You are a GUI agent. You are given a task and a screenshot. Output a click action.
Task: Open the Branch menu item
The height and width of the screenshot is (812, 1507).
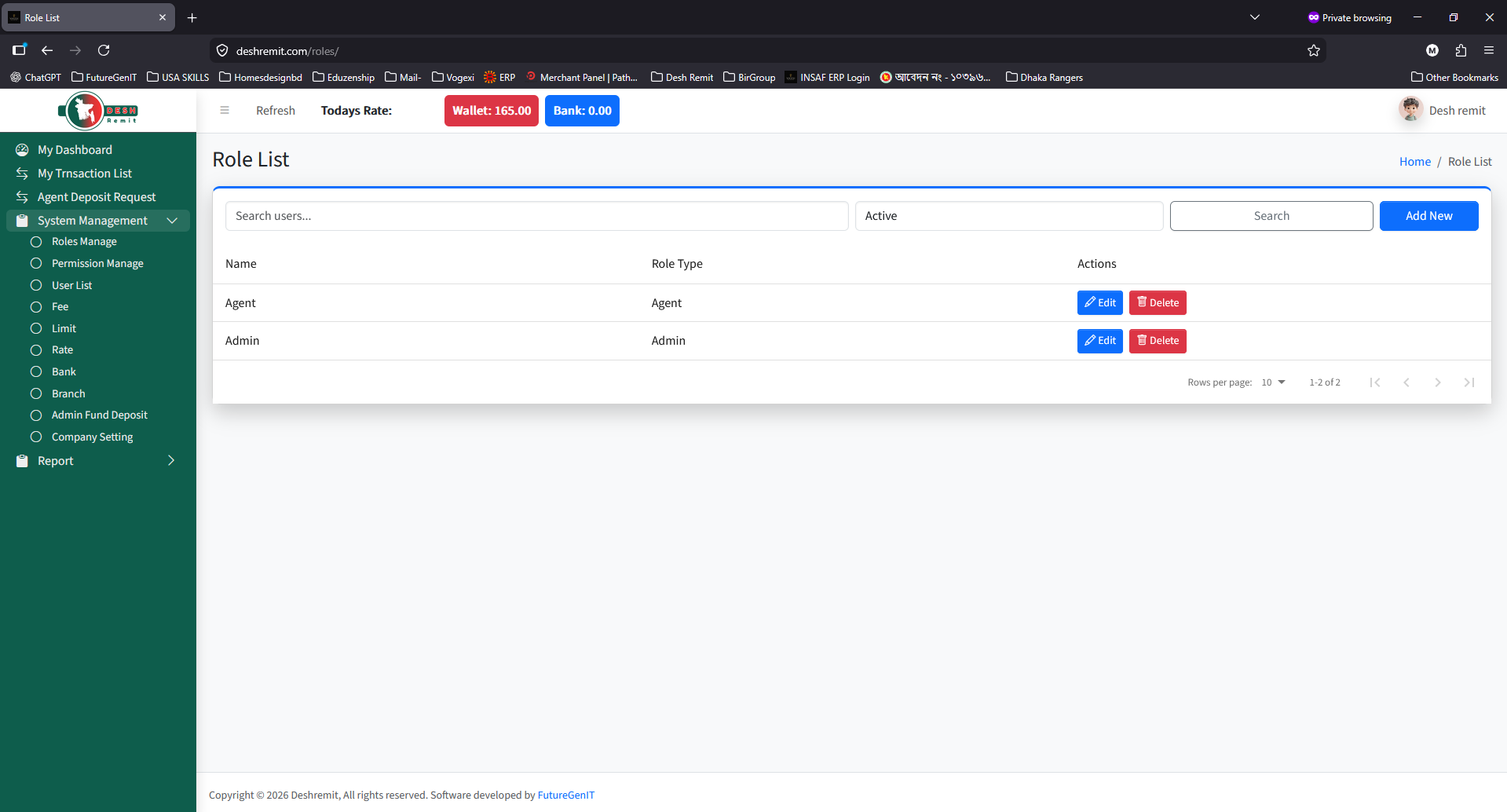tap(68, 394)
